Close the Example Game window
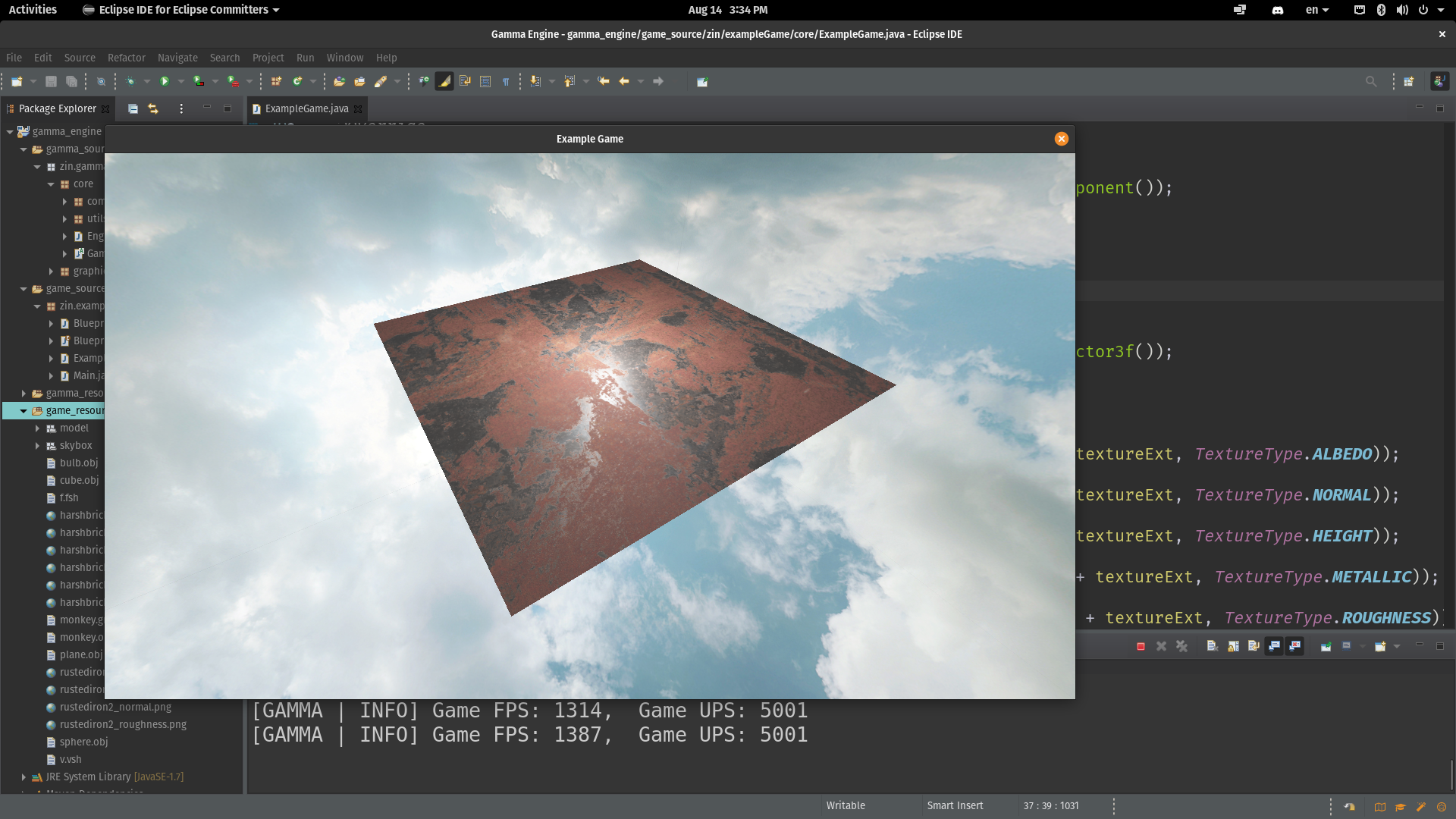 [1061, 139]
